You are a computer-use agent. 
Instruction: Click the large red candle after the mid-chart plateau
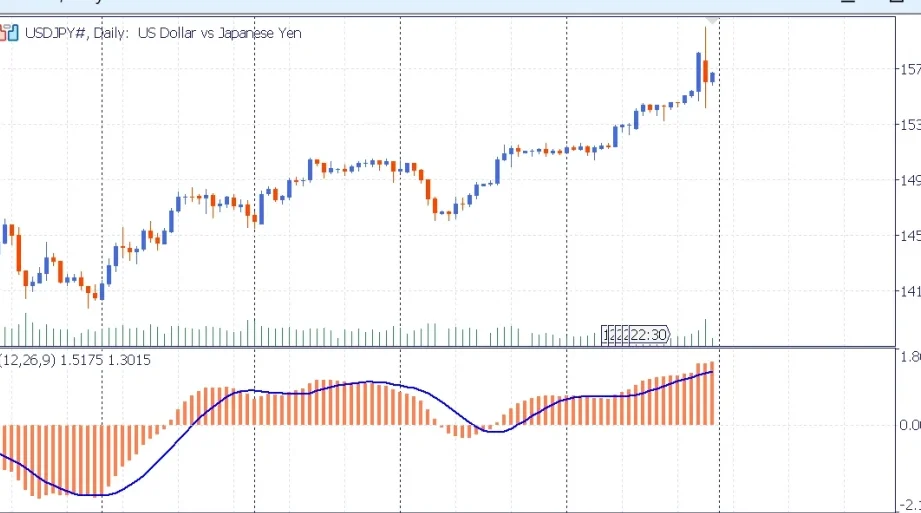[x=428, y=189]
